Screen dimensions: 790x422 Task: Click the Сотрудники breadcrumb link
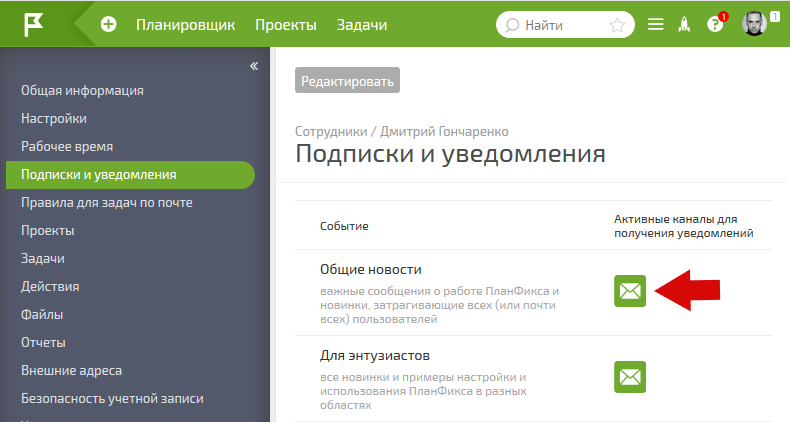click(x=331, y=132)
